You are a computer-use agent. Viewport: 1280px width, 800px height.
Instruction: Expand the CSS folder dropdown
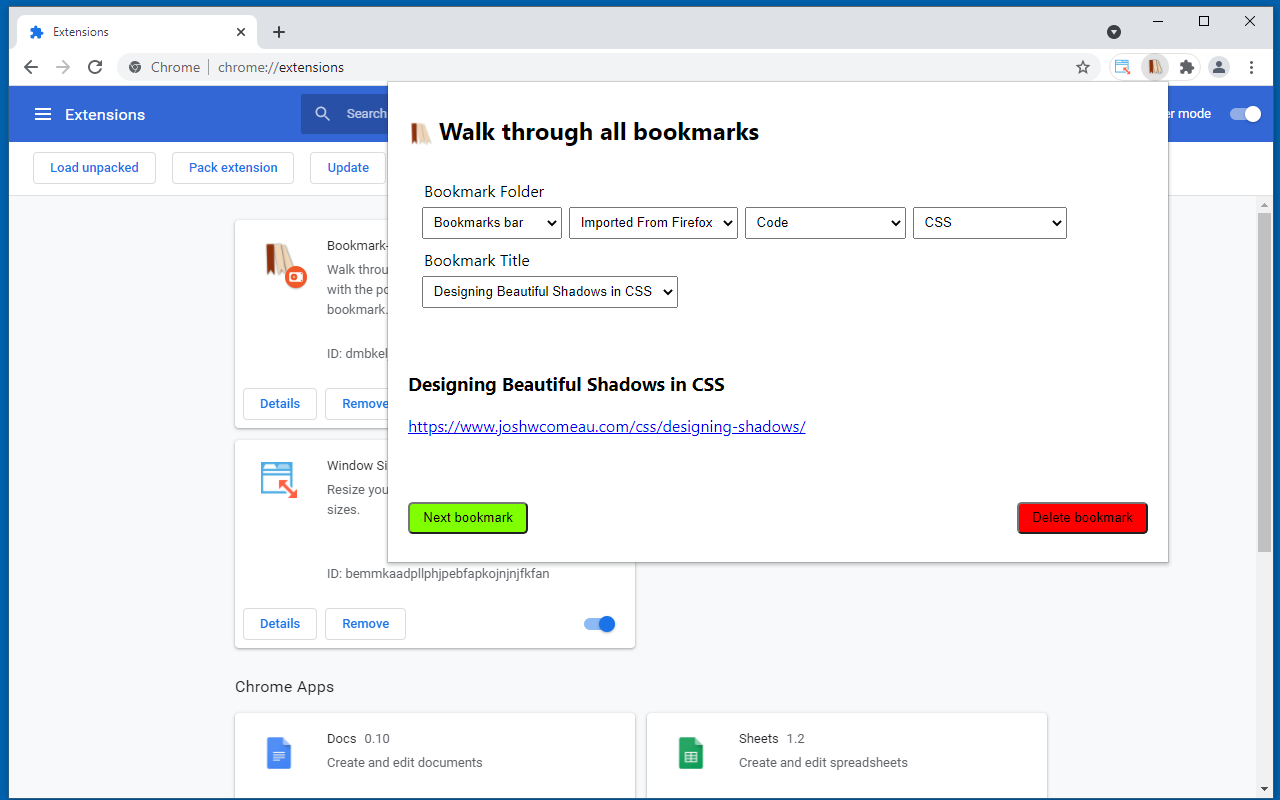tap(989, 222)
